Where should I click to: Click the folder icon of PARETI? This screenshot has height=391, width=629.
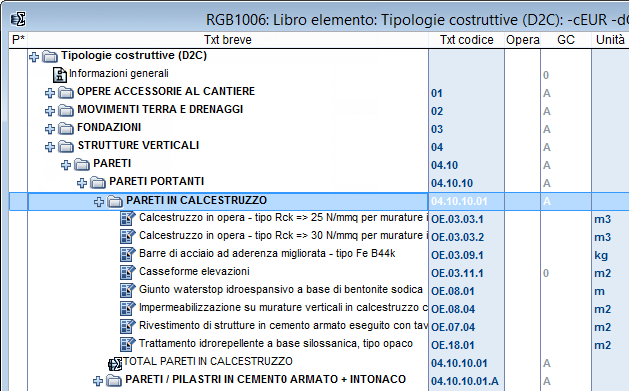(82, 164)
